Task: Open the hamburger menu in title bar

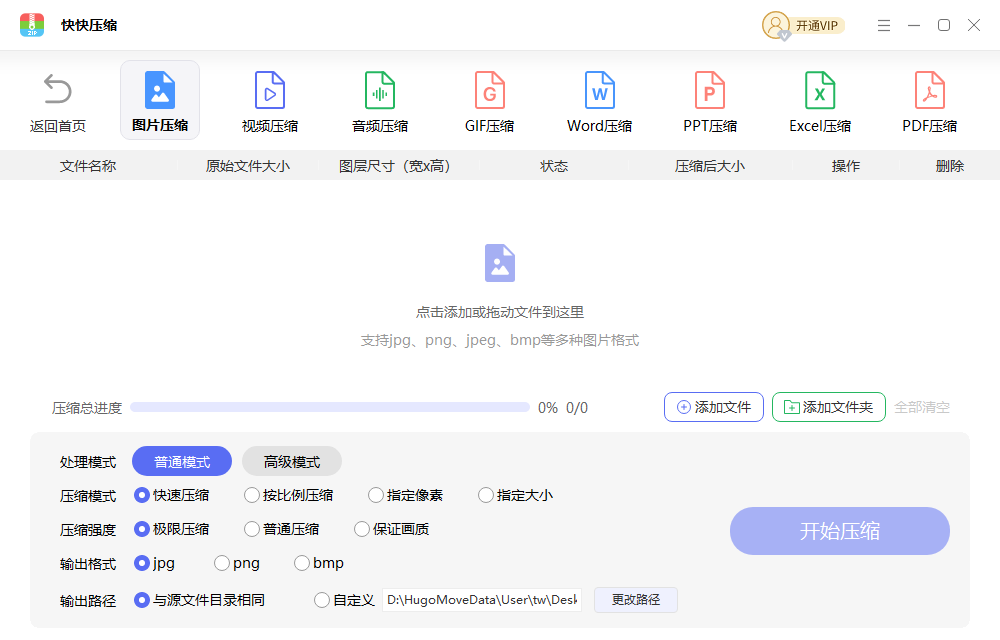Action: tap(884, 25)
